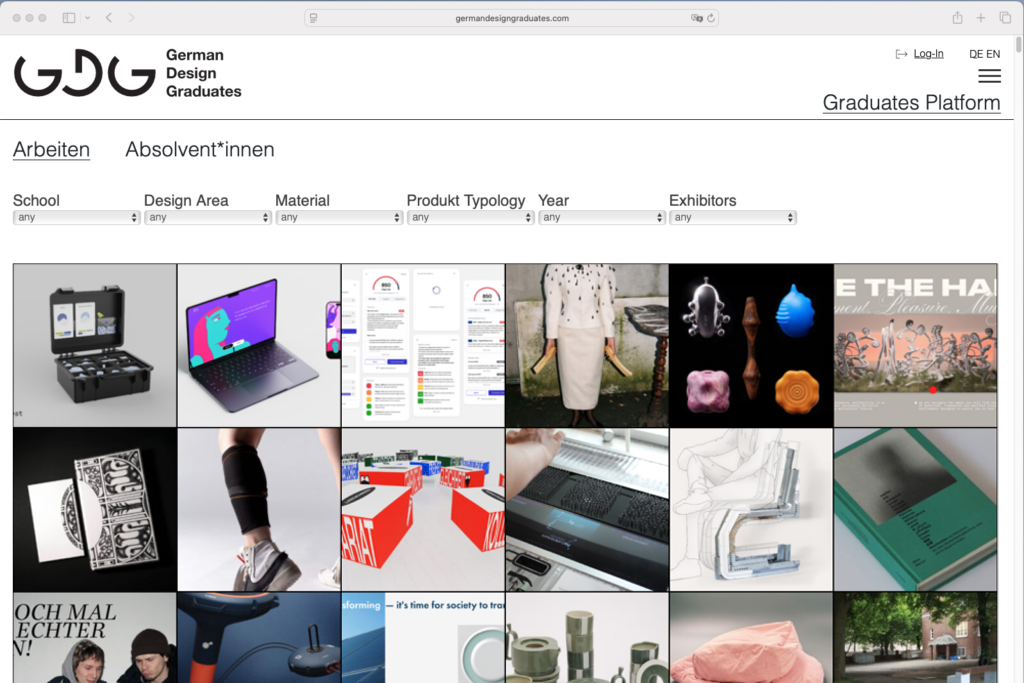Click the translate icon in address bar

point(696,18)
